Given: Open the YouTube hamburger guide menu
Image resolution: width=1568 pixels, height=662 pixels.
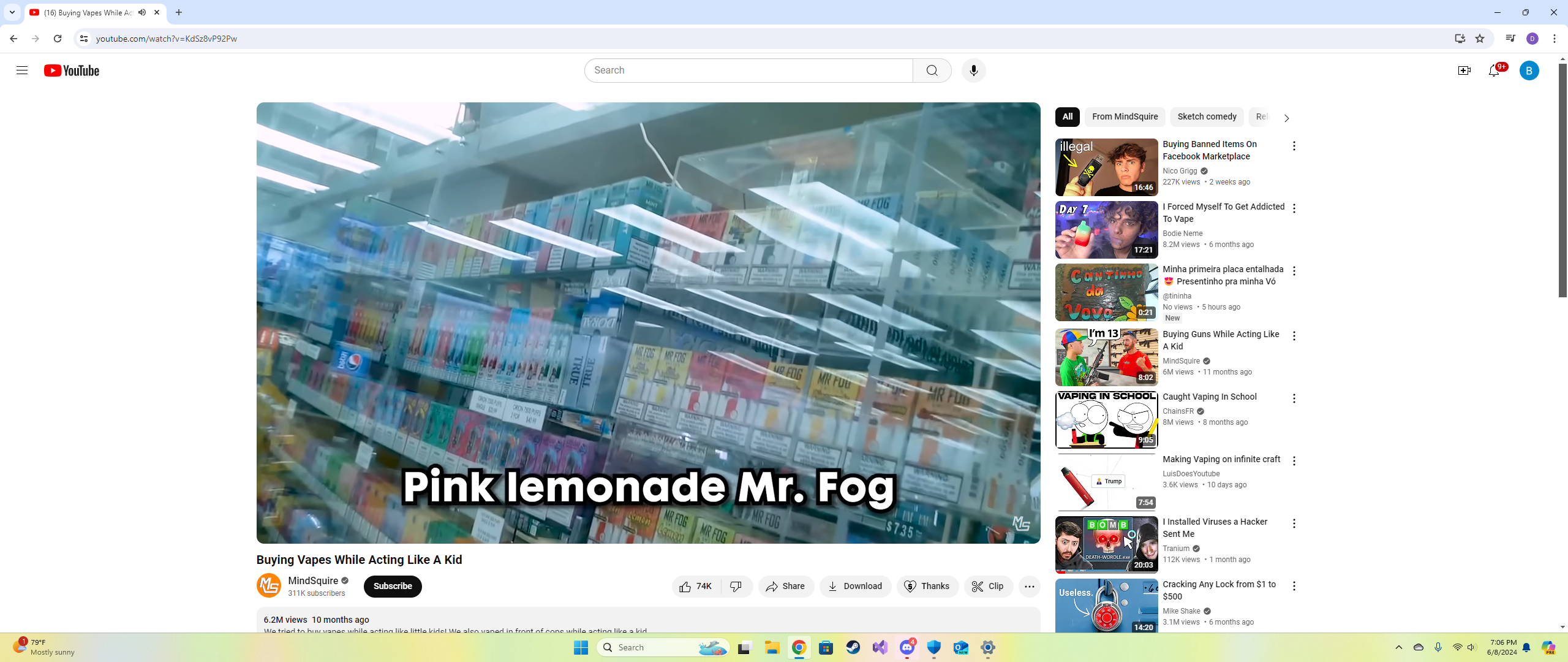Looking at the screenshot, I should (22, 70).
